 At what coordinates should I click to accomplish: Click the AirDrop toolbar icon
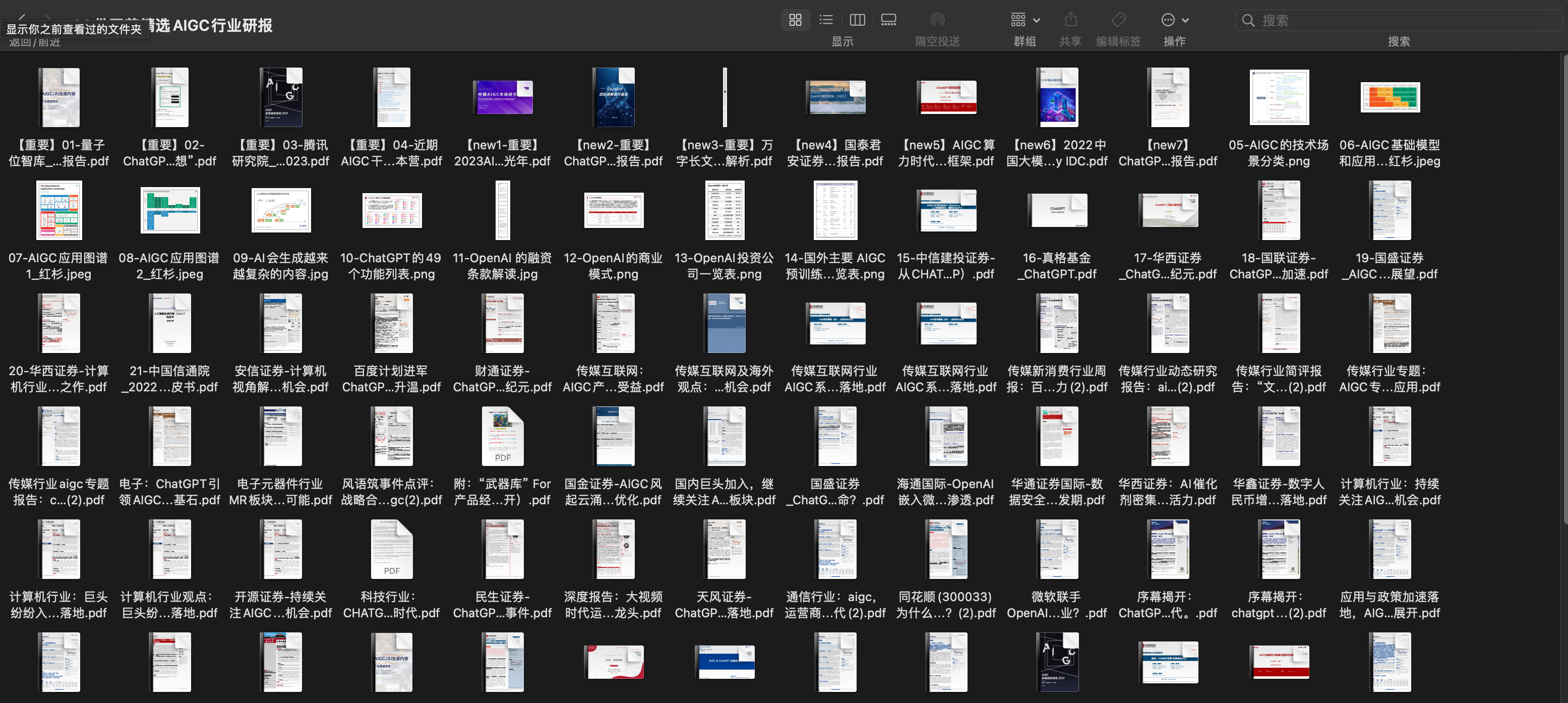click(x=937, y=20)
